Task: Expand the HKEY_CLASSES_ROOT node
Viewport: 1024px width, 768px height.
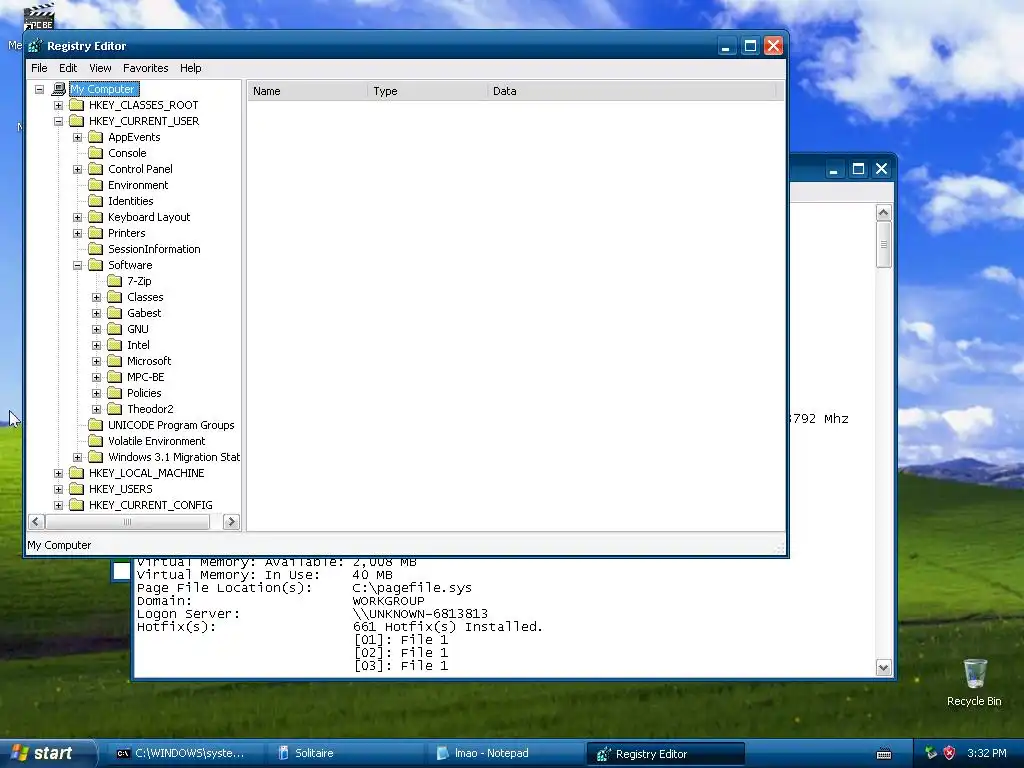Action: pos(58,105)
